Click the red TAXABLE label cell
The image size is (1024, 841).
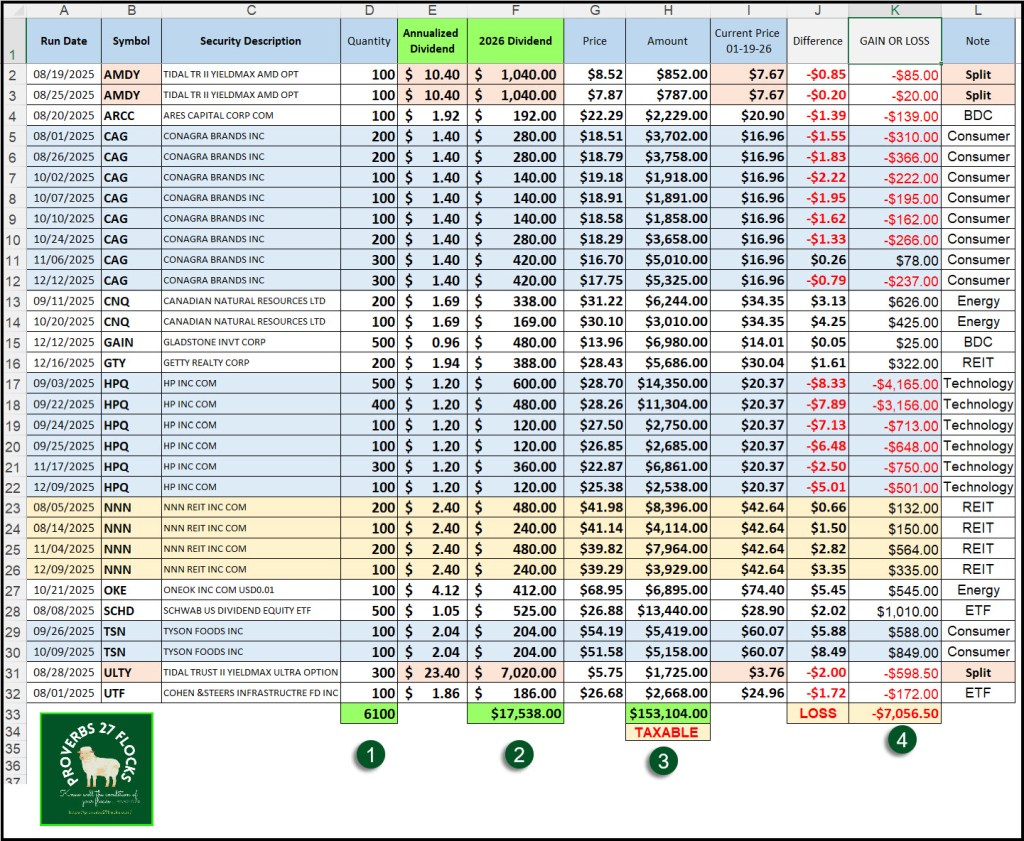(668, 732)
